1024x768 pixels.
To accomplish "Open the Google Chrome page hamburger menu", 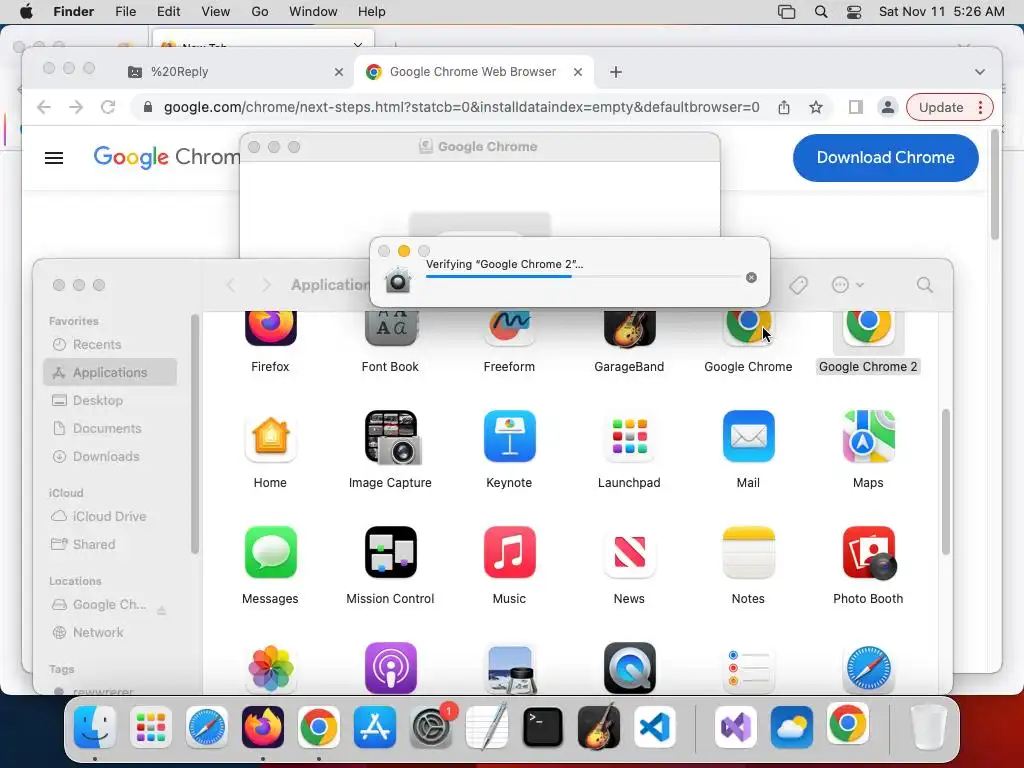I will (54, 157).
